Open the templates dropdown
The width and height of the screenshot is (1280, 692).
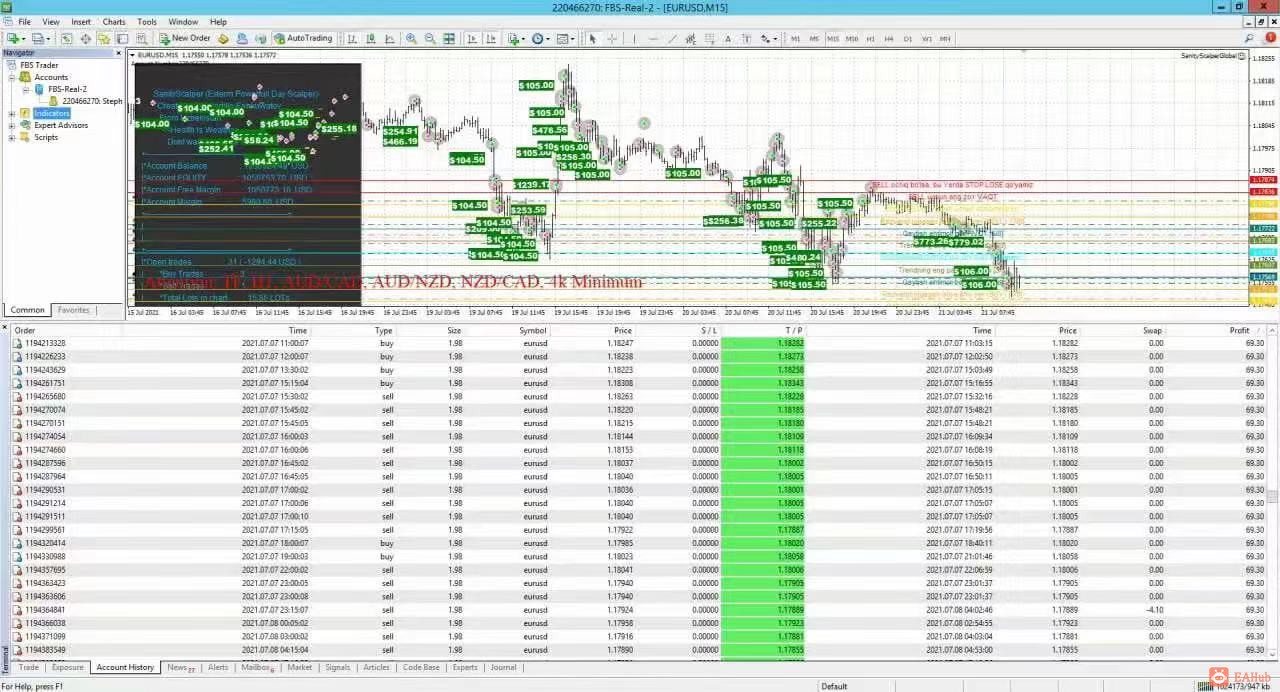click(x=566, y=38)
